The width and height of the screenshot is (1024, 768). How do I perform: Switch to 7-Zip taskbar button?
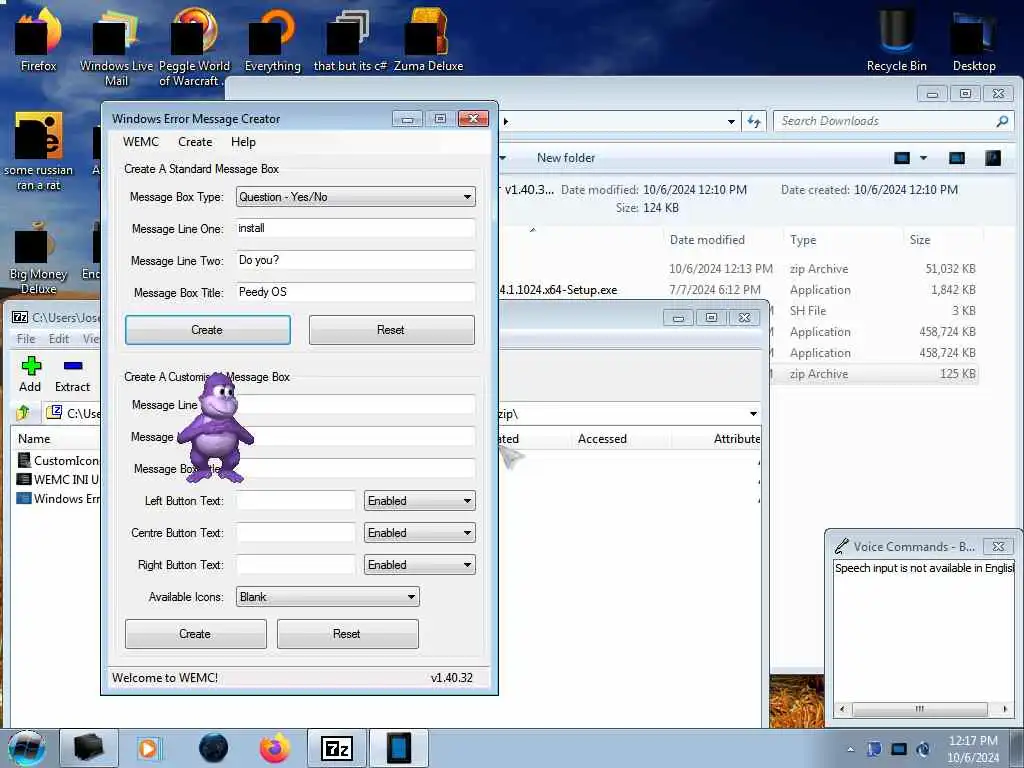click(337, 748)
